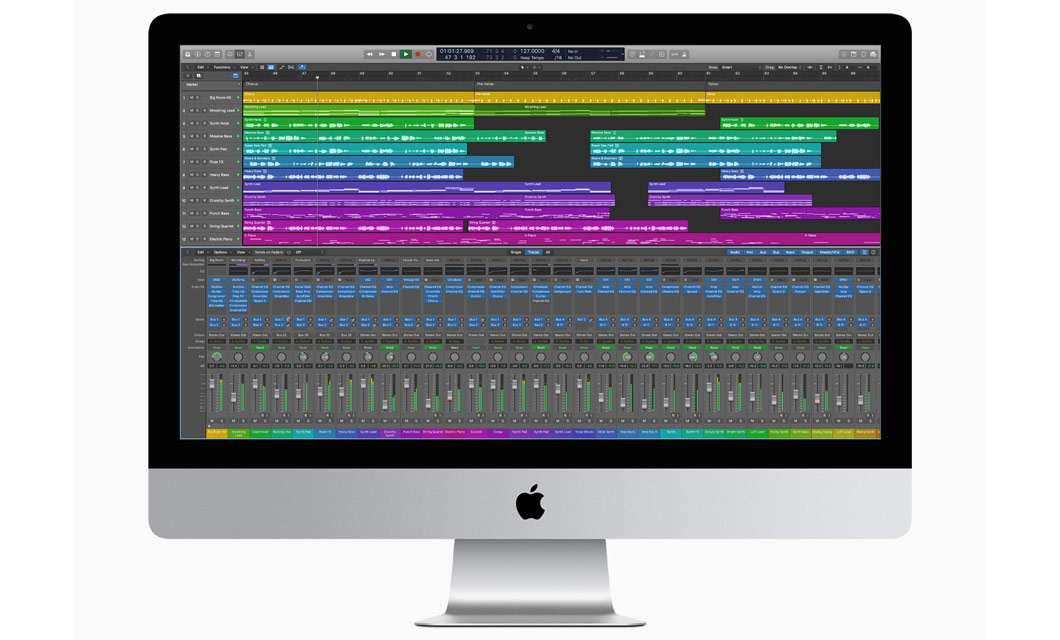
Task: Show the Toolbar using its control bar icon
Action: point(217,54)
